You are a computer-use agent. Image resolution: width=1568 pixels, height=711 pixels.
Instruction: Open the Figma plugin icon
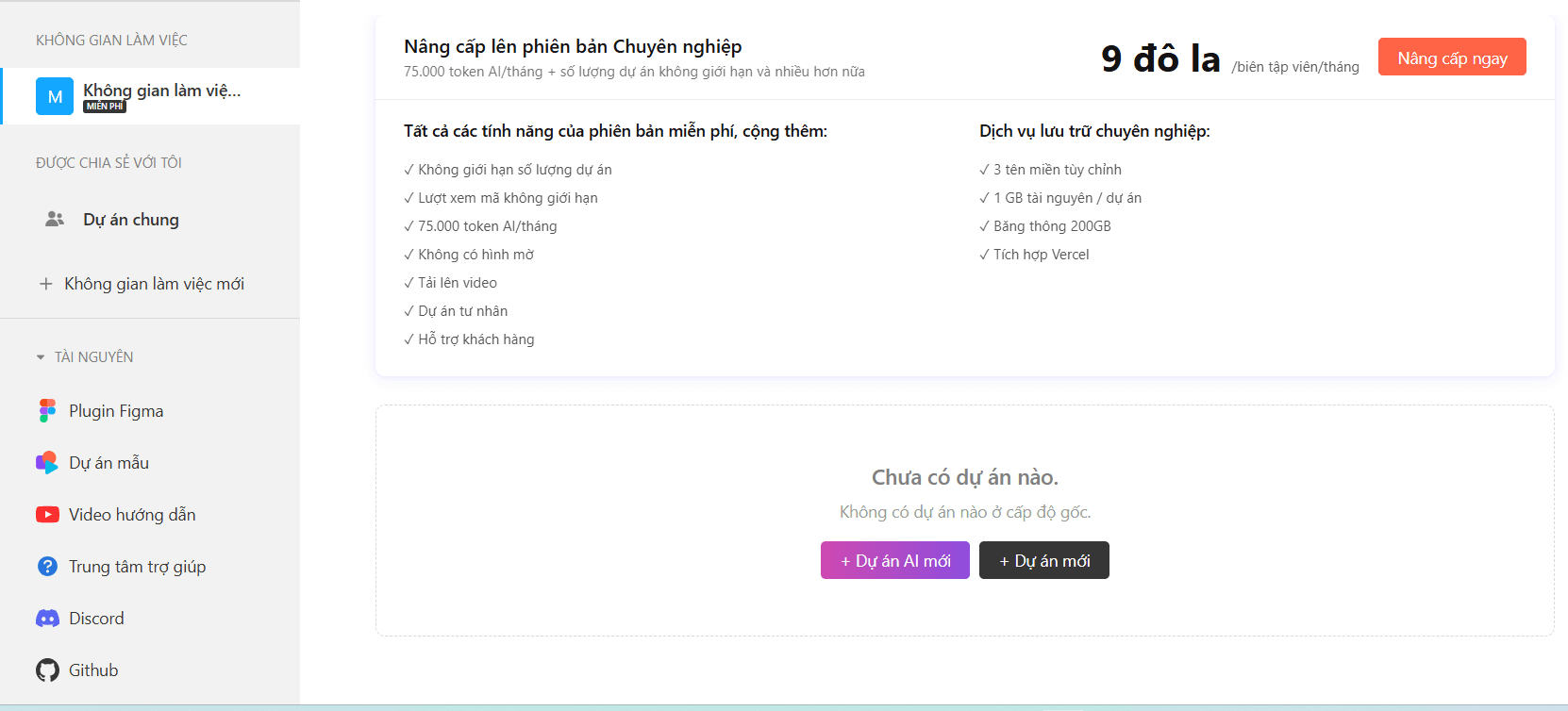click(x=47, y=411)
